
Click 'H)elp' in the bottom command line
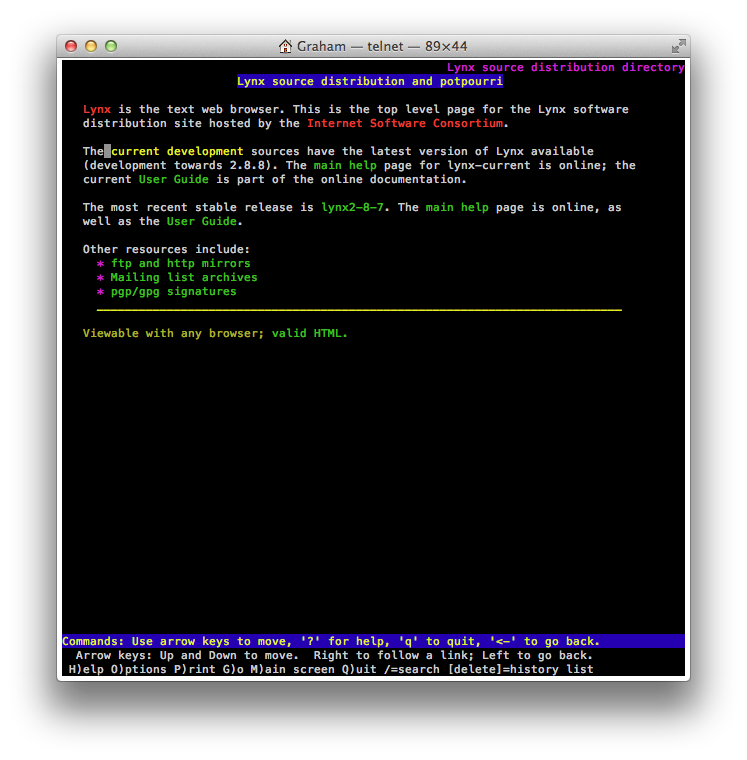(86, 669)
